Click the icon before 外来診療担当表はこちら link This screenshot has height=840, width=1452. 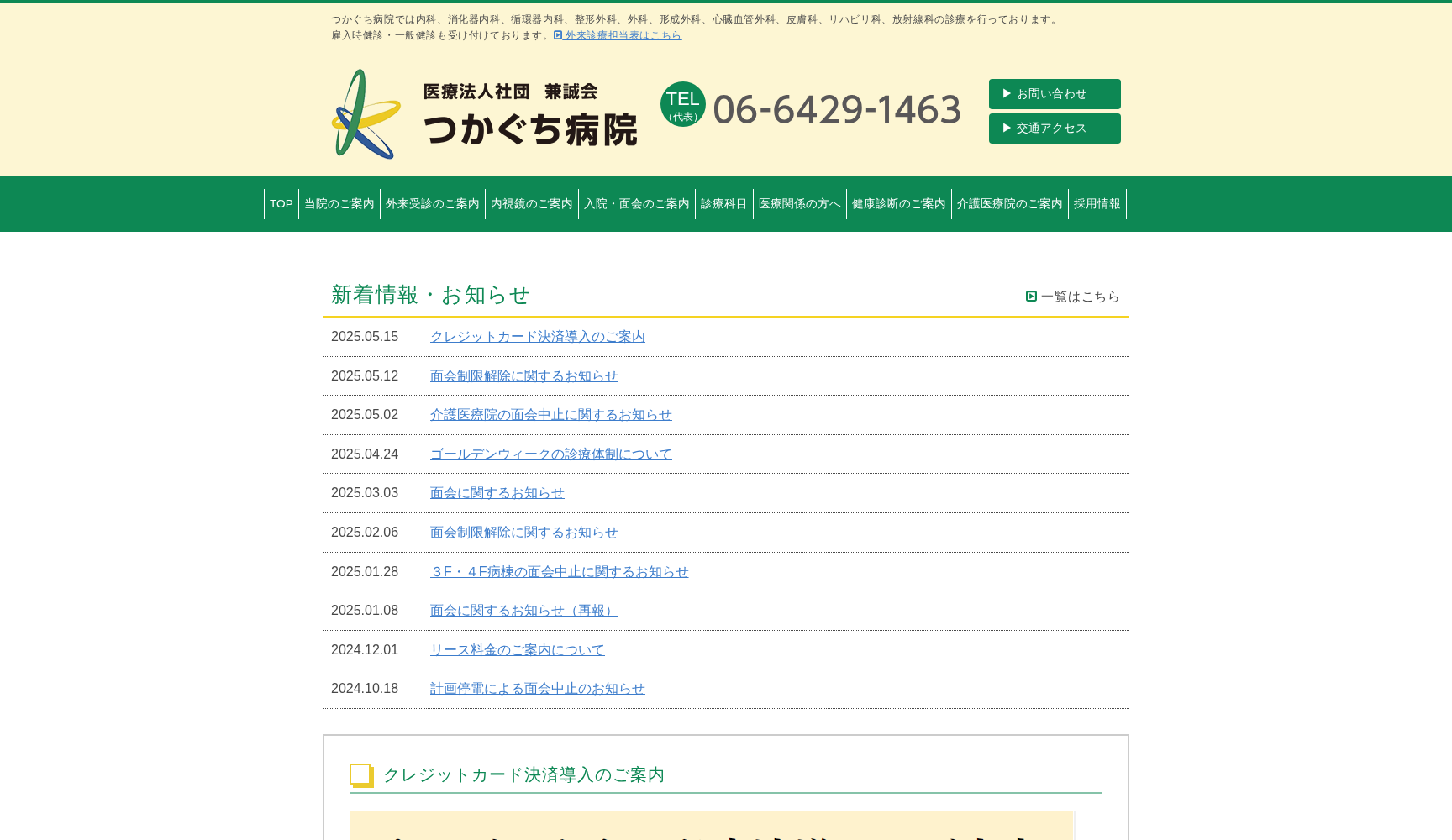[x=557, y=35]
